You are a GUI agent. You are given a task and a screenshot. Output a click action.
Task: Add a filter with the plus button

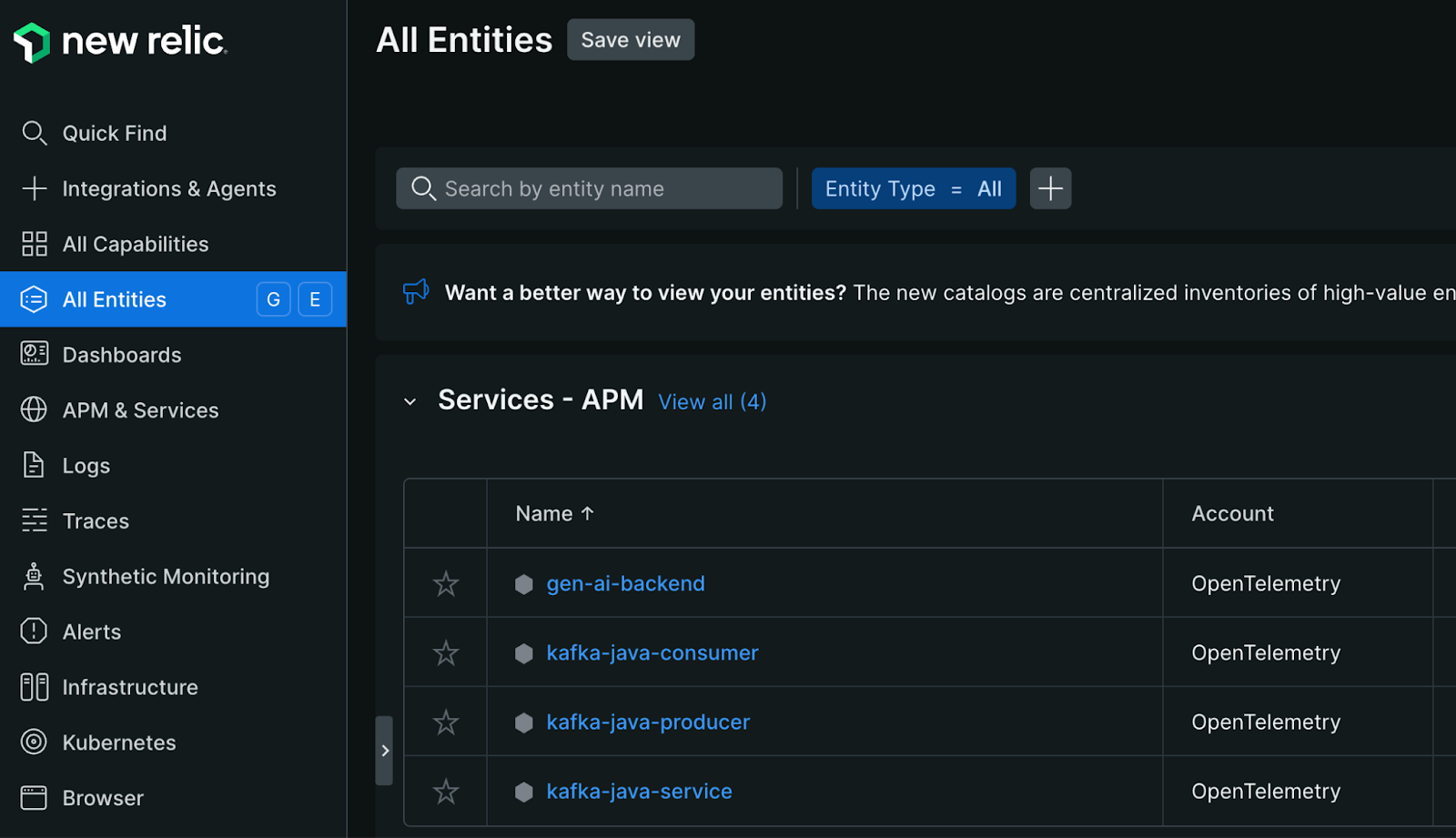(x=1051, y=188)
